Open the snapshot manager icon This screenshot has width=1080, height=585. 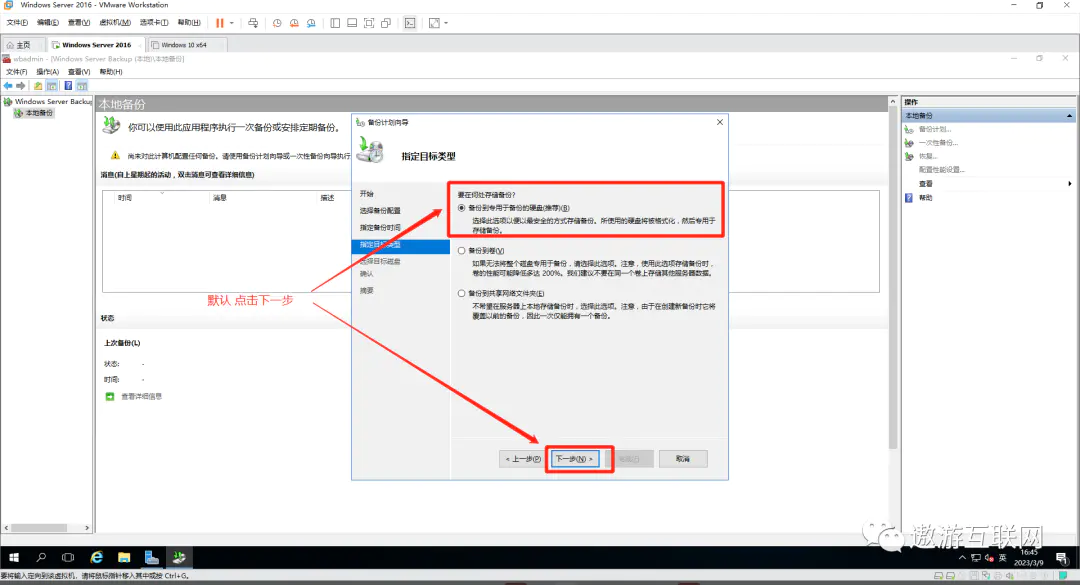(x=311, y=23)
